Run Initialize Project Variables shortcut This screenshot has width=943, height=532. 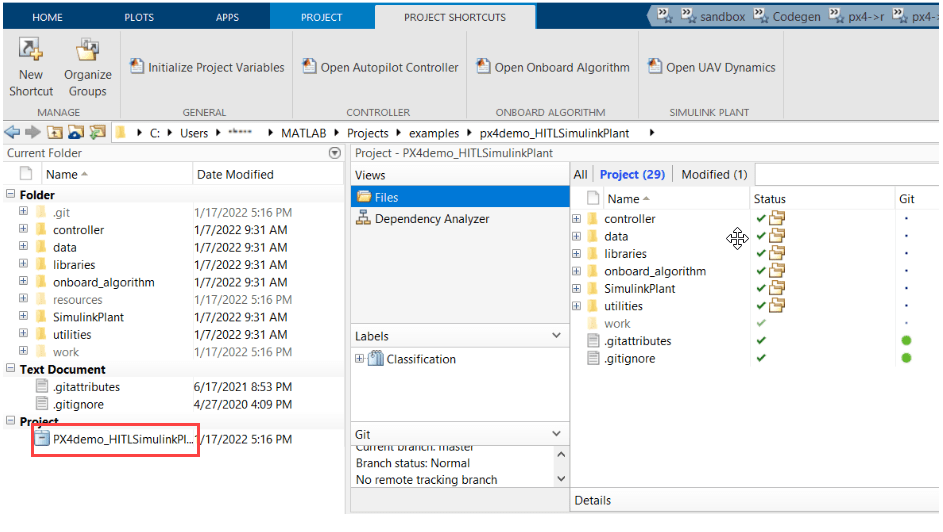(x=207, y=67)
